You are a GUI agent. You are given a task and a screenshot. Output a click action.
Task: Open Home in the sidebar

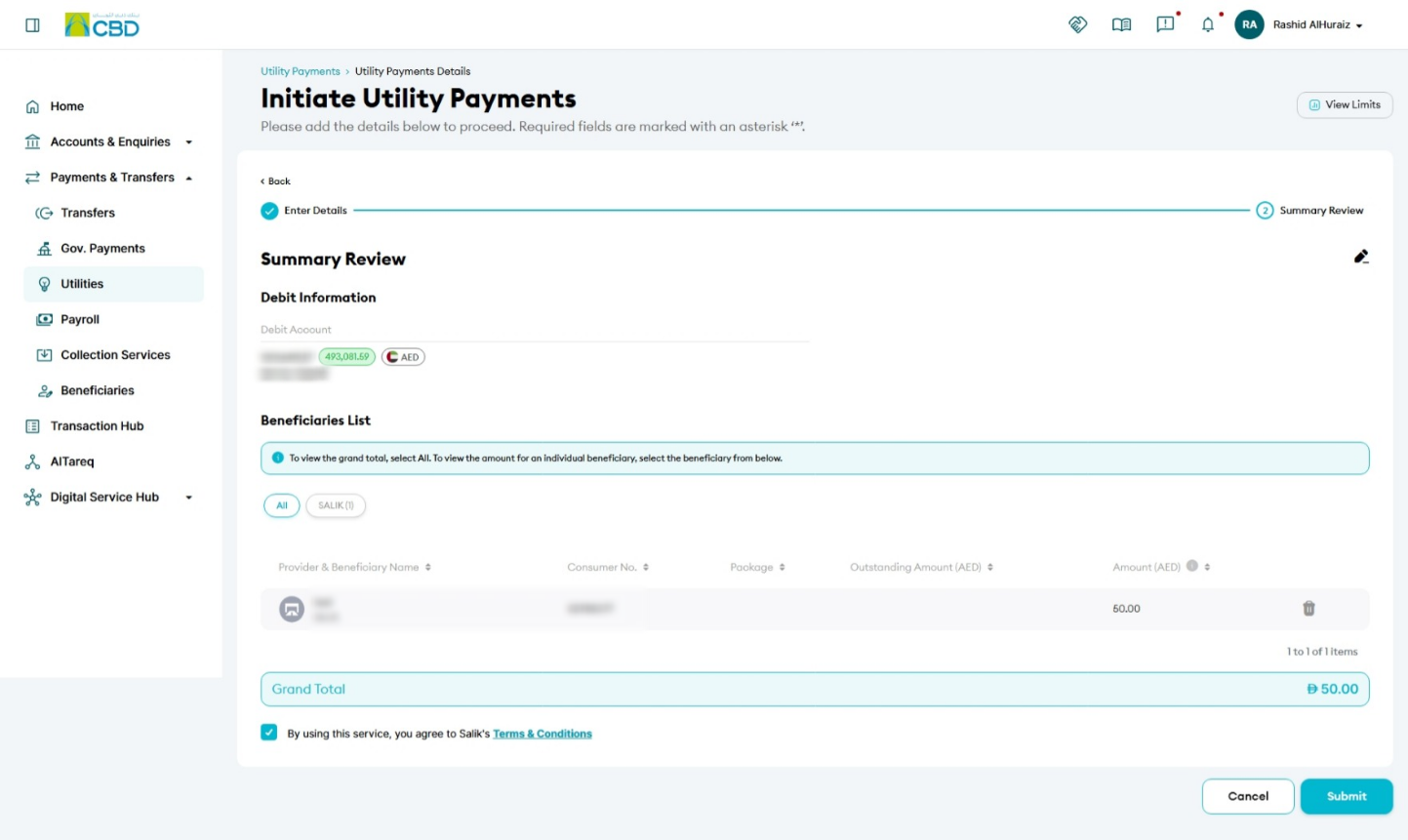pyautogui.click(x=67, y=106)
